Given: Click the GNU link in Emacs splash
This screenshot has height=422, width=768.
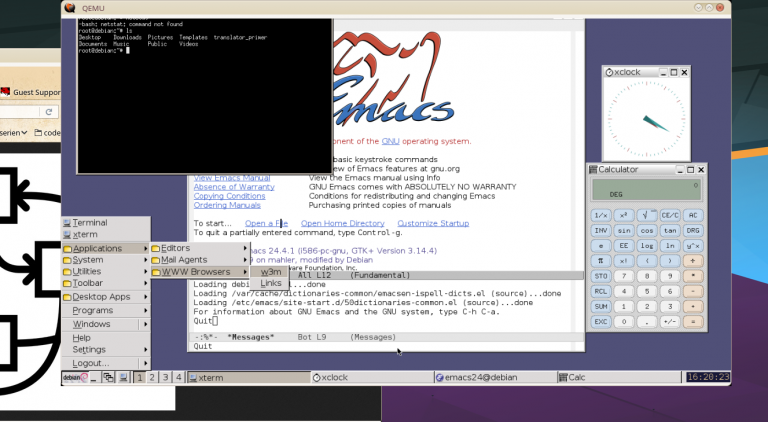Looking at the screenshot, I should point(390,141).
